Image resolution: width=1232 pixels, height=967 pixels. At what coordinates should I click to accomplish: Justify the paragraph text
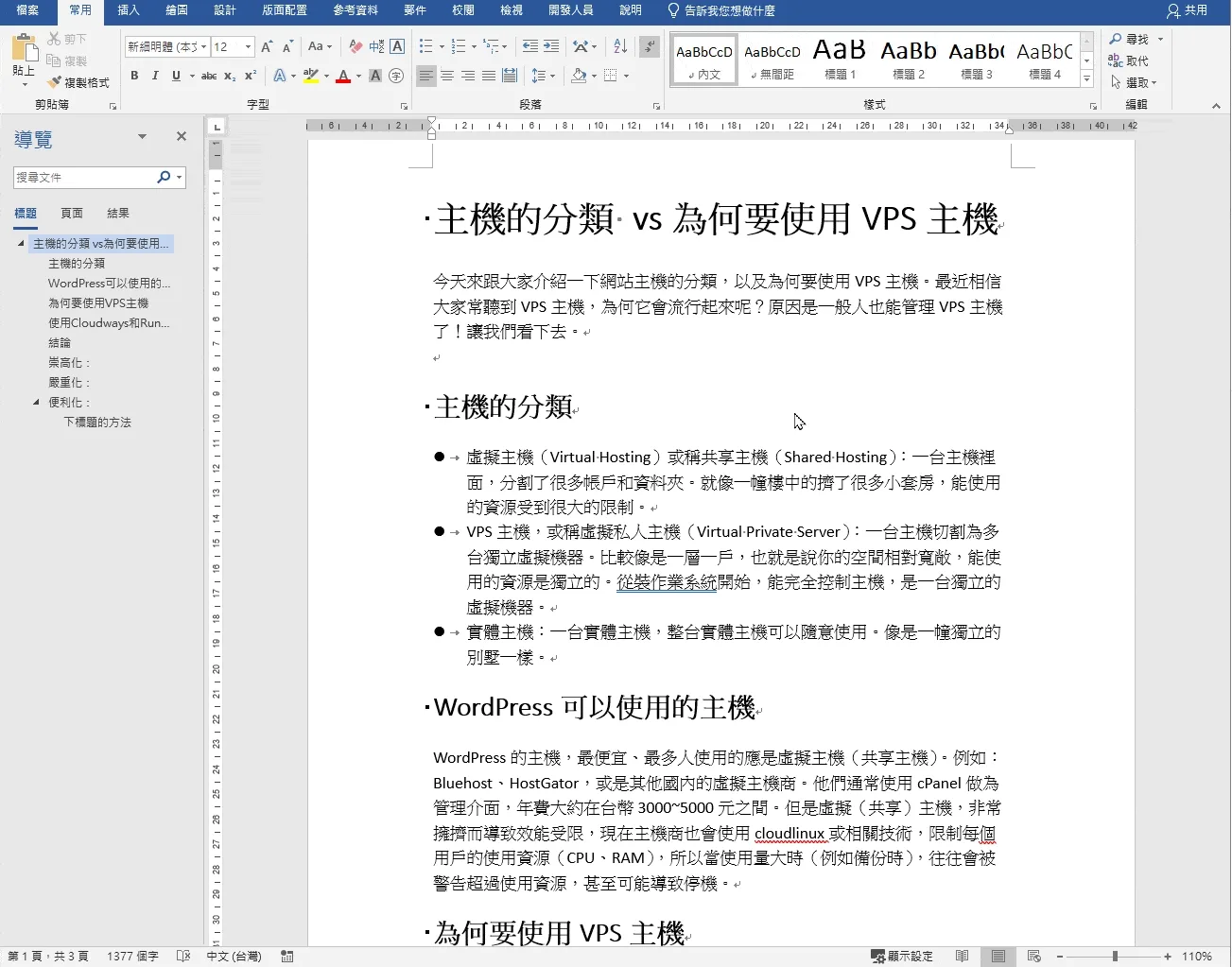click(x=489, y=76)
